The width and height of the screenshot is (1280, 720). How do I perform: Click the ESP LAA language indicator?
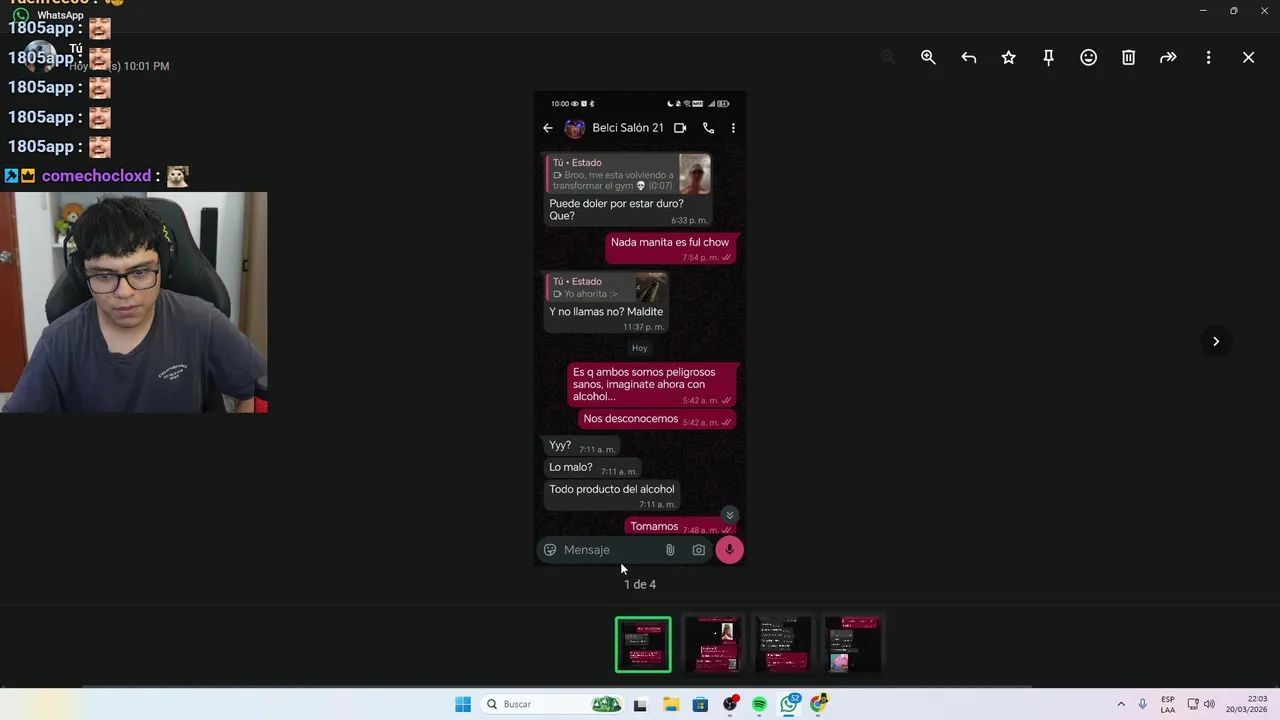pos(1168,704)
